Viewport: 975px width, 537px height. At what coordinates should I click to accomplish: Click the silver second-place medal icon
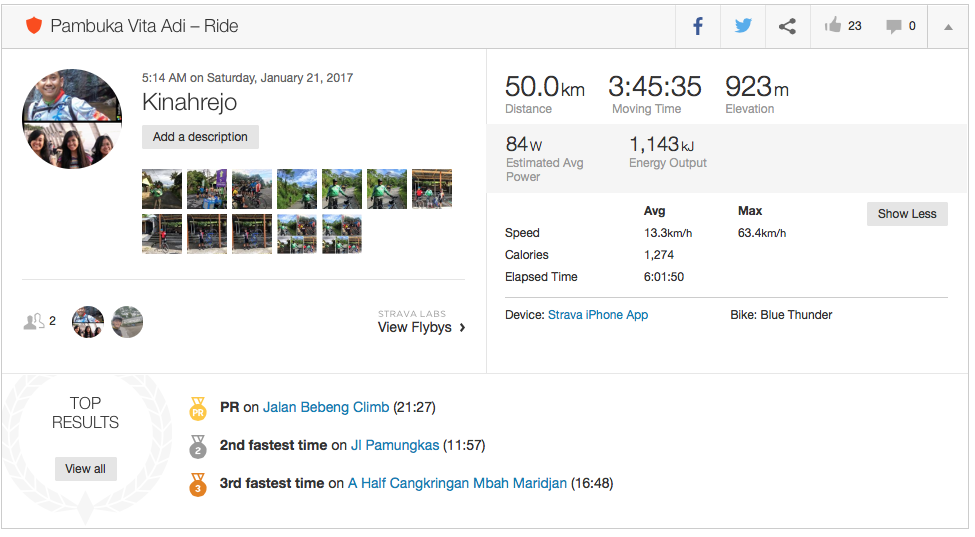click(198, 446)
